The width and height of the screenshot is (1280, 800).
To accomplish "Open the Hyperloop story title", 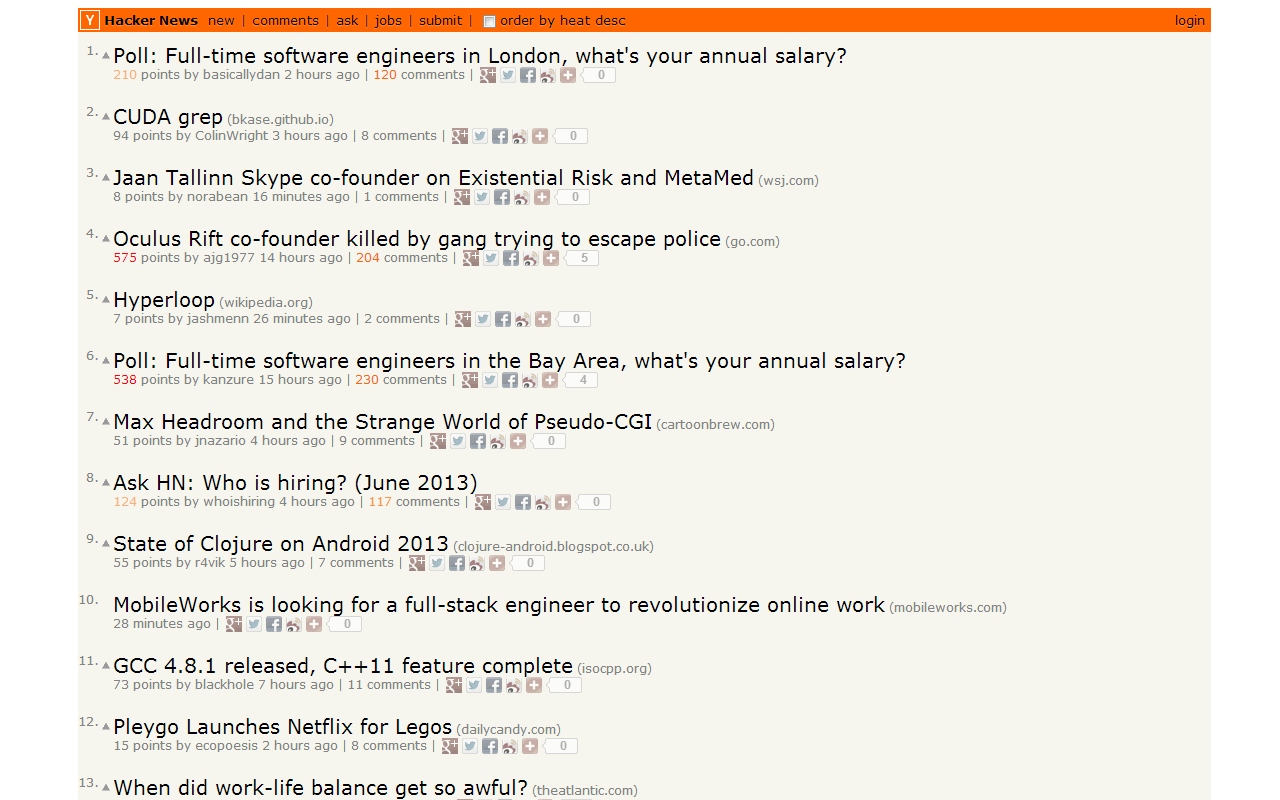I will click(x=164, y=300).
